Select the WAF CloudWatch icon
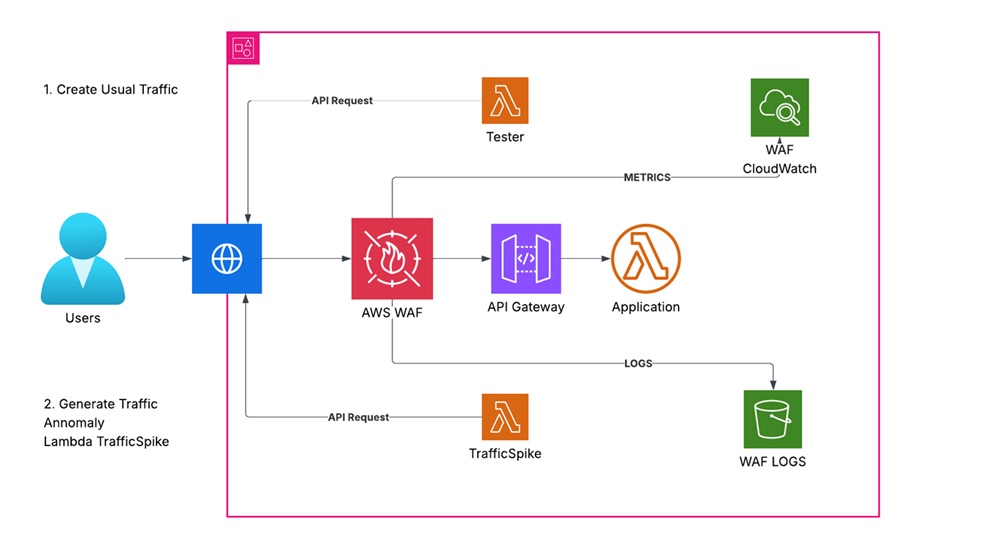 [779, 107]
